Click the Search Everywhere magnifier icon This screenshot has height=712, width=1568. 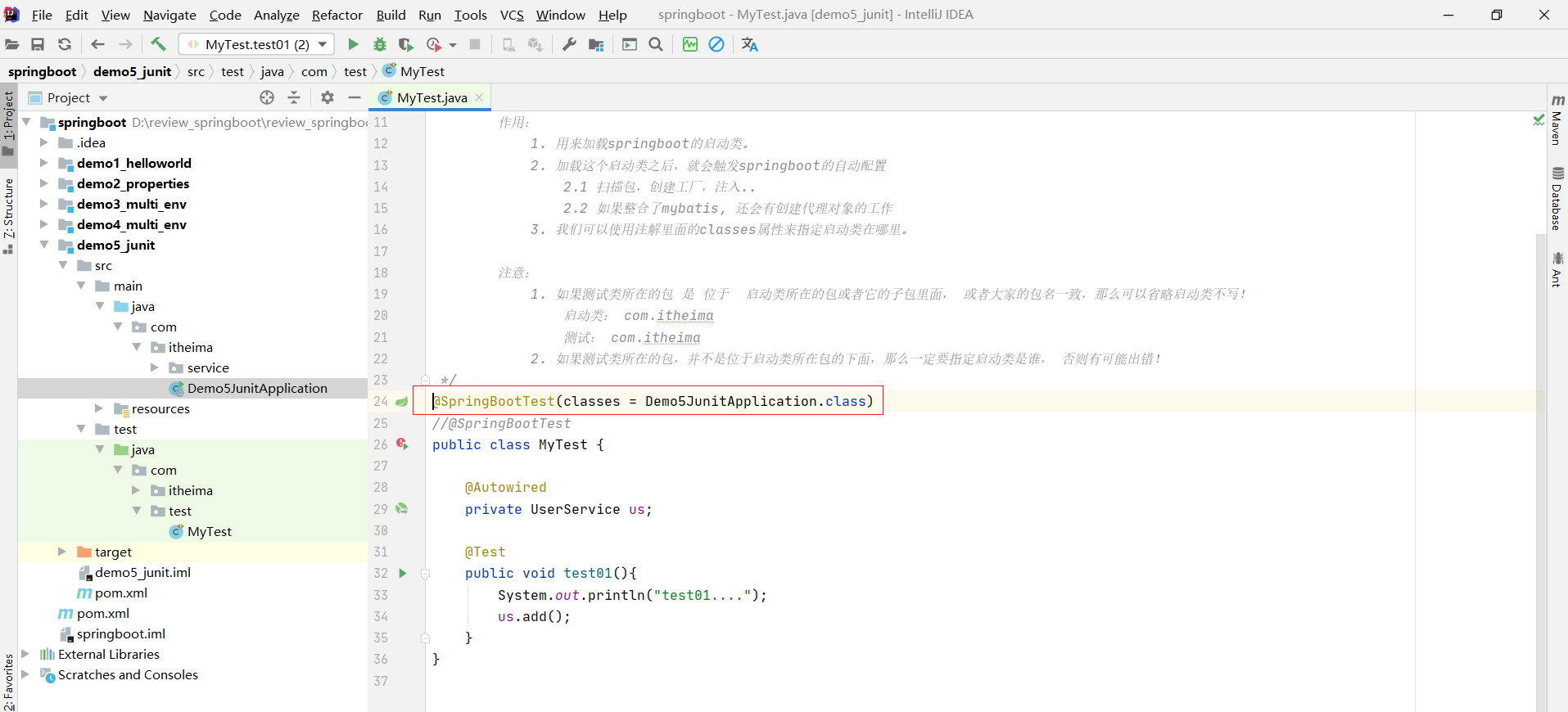click(656, 44)
